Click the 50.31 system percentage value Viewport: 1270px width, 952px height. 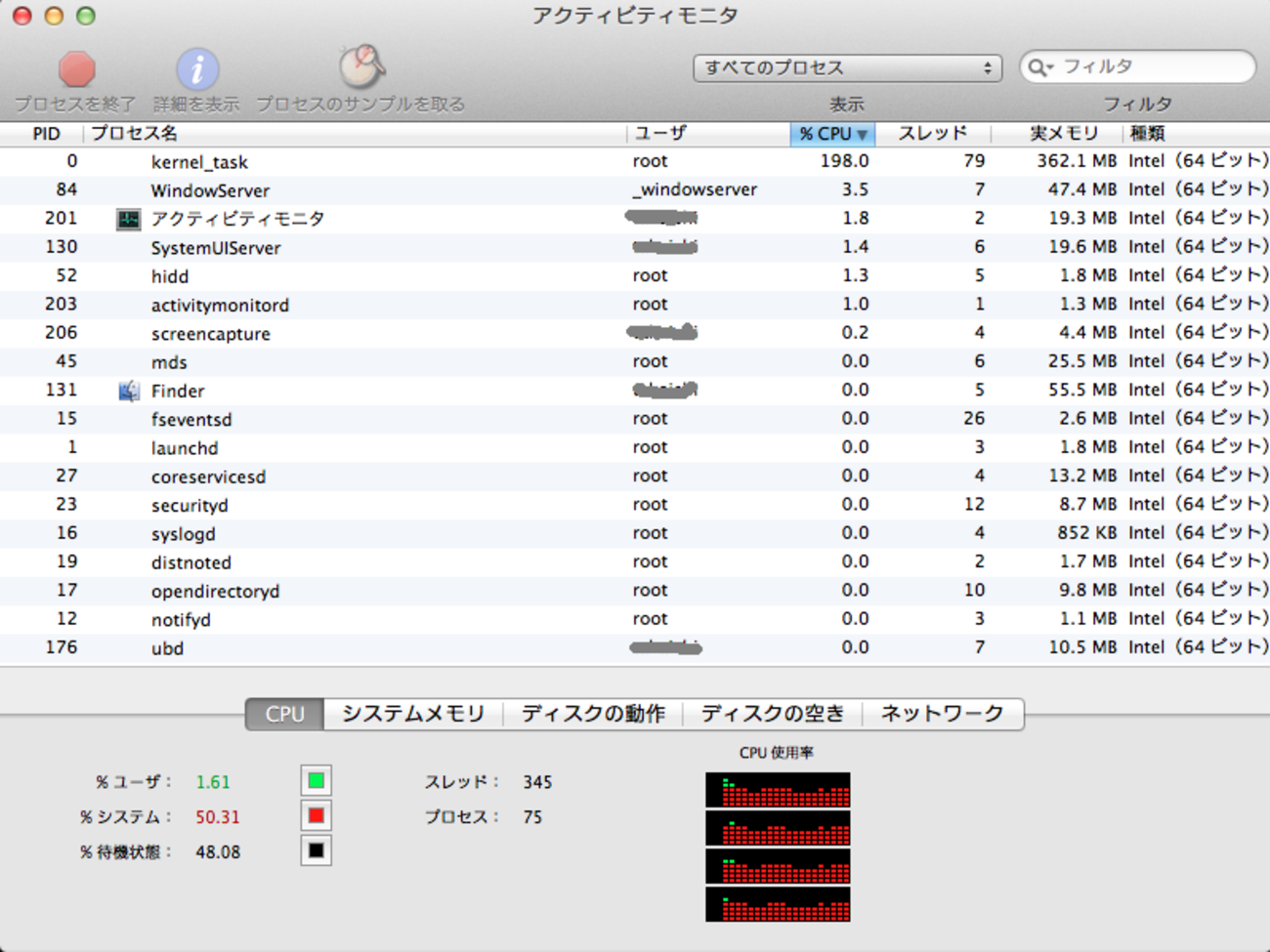point(218,817)
